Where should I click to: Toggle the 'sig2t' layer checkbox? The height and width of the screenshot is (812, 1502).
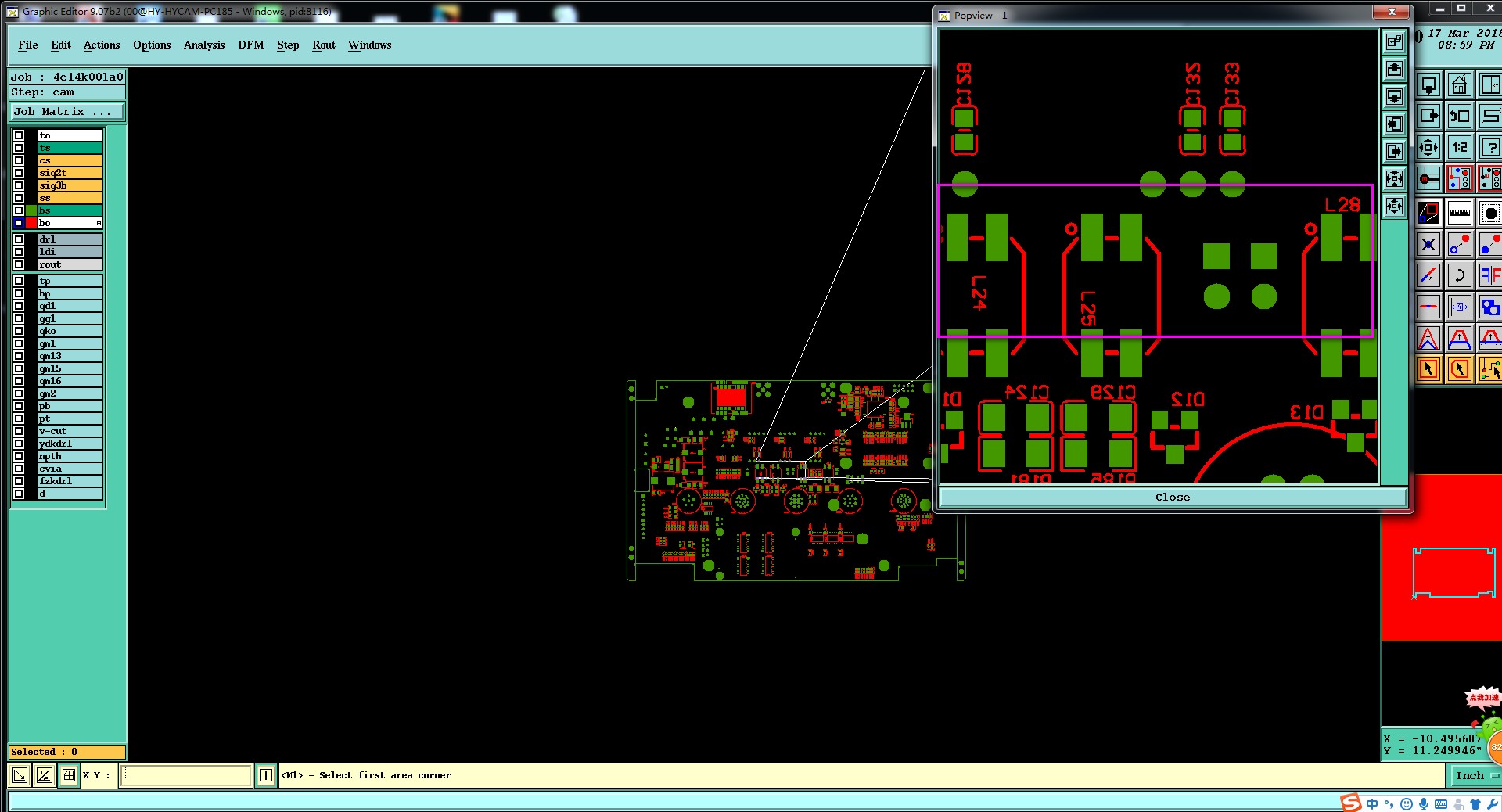click(x=19, y=173)
